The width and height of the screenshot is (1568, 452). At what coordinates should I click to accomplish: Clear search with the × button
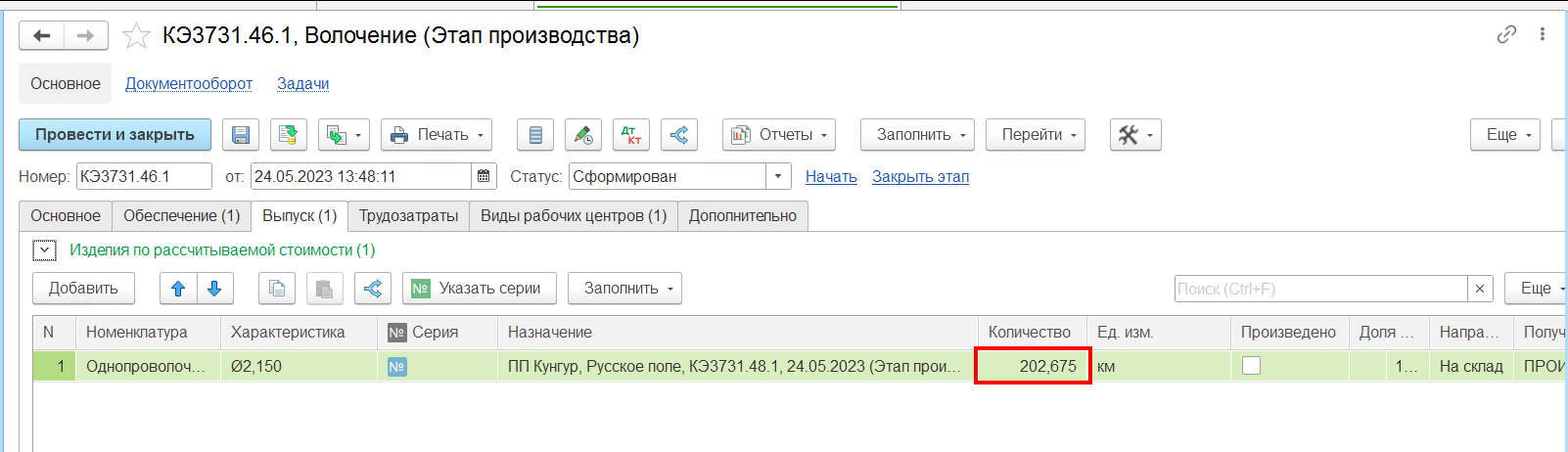[x=1480, y=289]
